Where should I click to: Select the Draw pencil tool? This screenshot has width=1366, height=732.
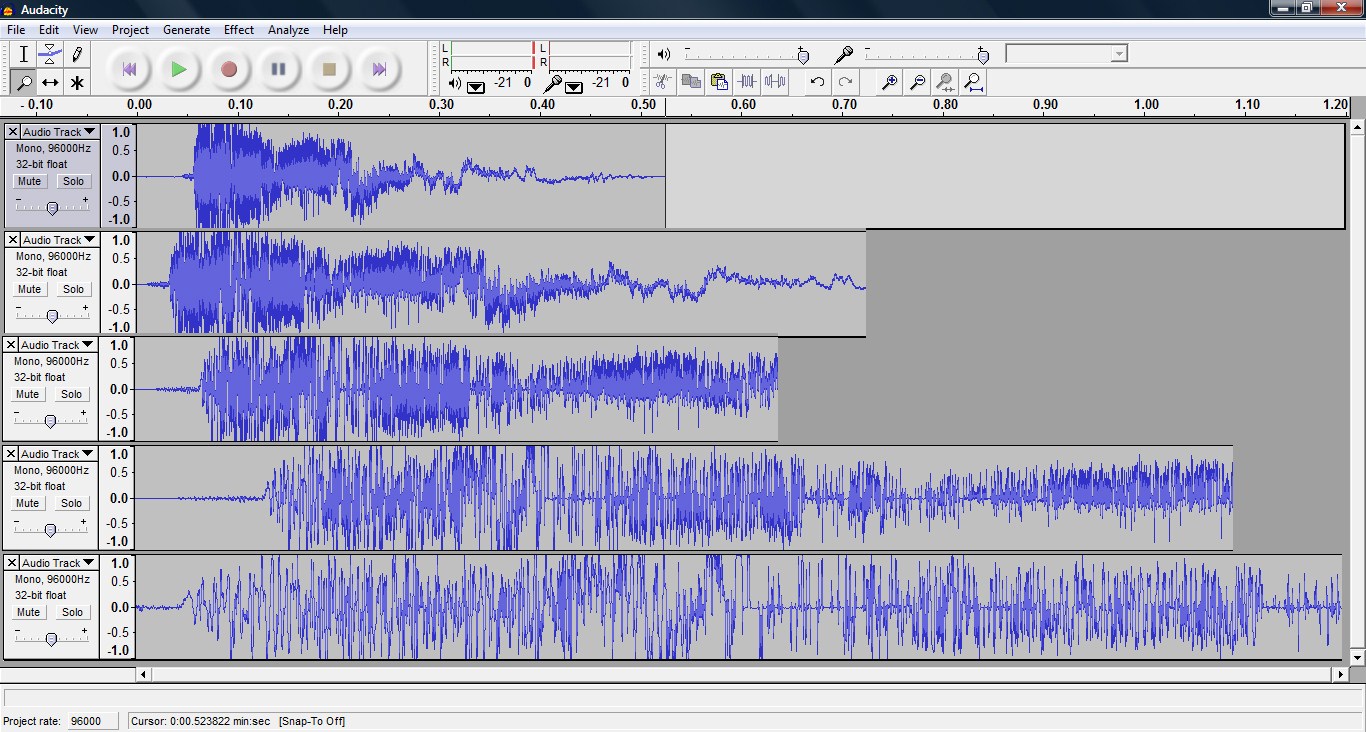point(76,54)
